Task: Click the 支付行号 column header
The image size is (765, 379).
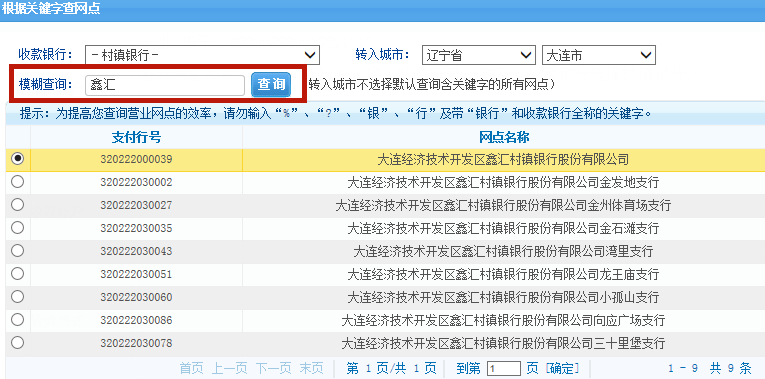Action: pos(137,138)
